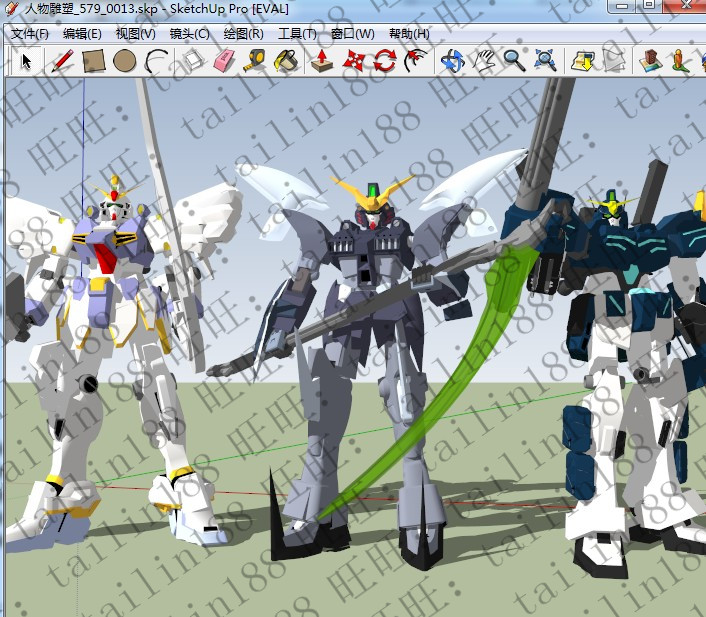The image size is (706, 617).
Task: Pick the Line pencil tool
Action: (x=63, y=61)
